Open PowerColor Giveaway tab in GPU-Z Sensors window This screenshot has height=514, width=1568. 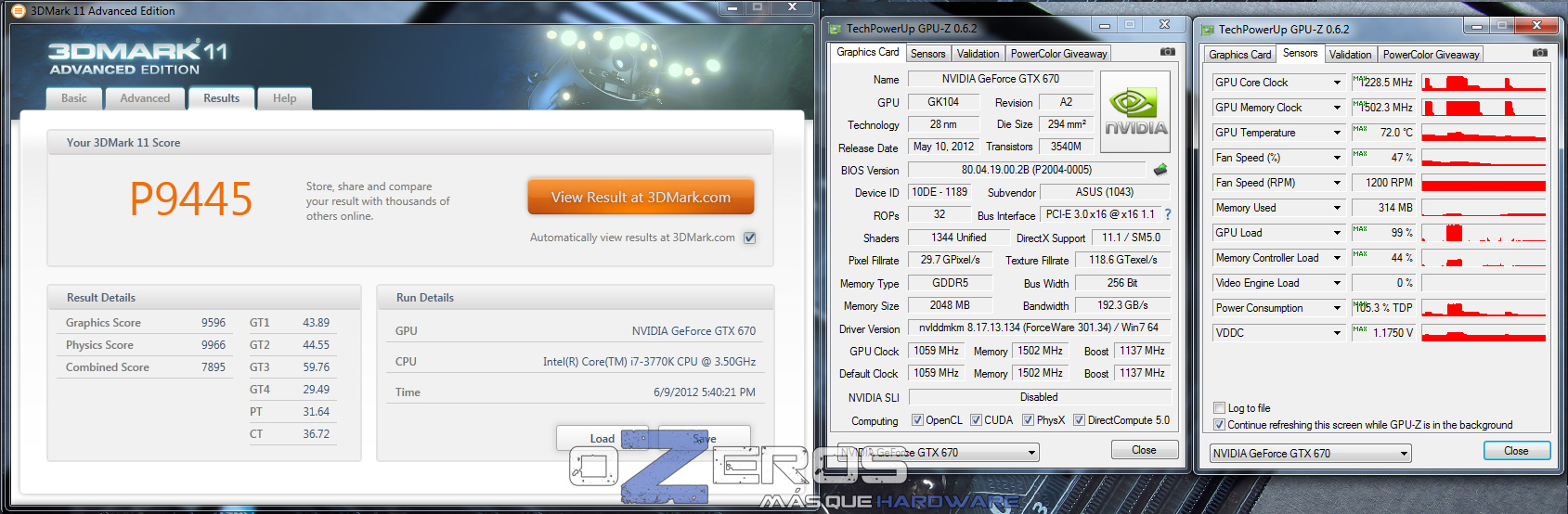(1431, 55)
